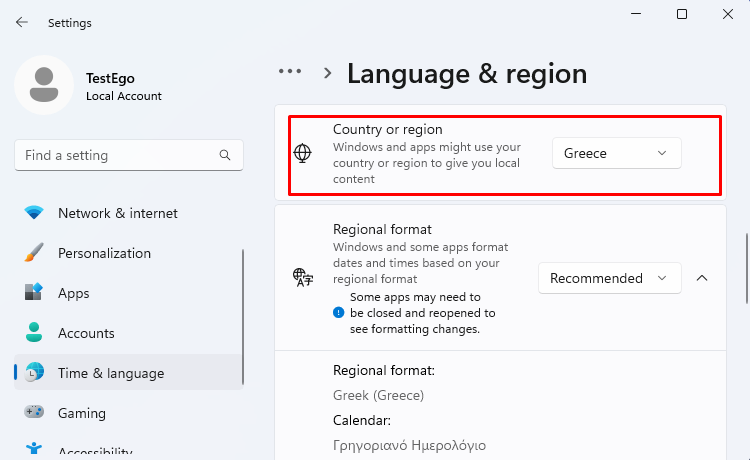Click the Network & internet Wi-Fi icon
This screenshot has height=460, width=750.
click(34, 212)
